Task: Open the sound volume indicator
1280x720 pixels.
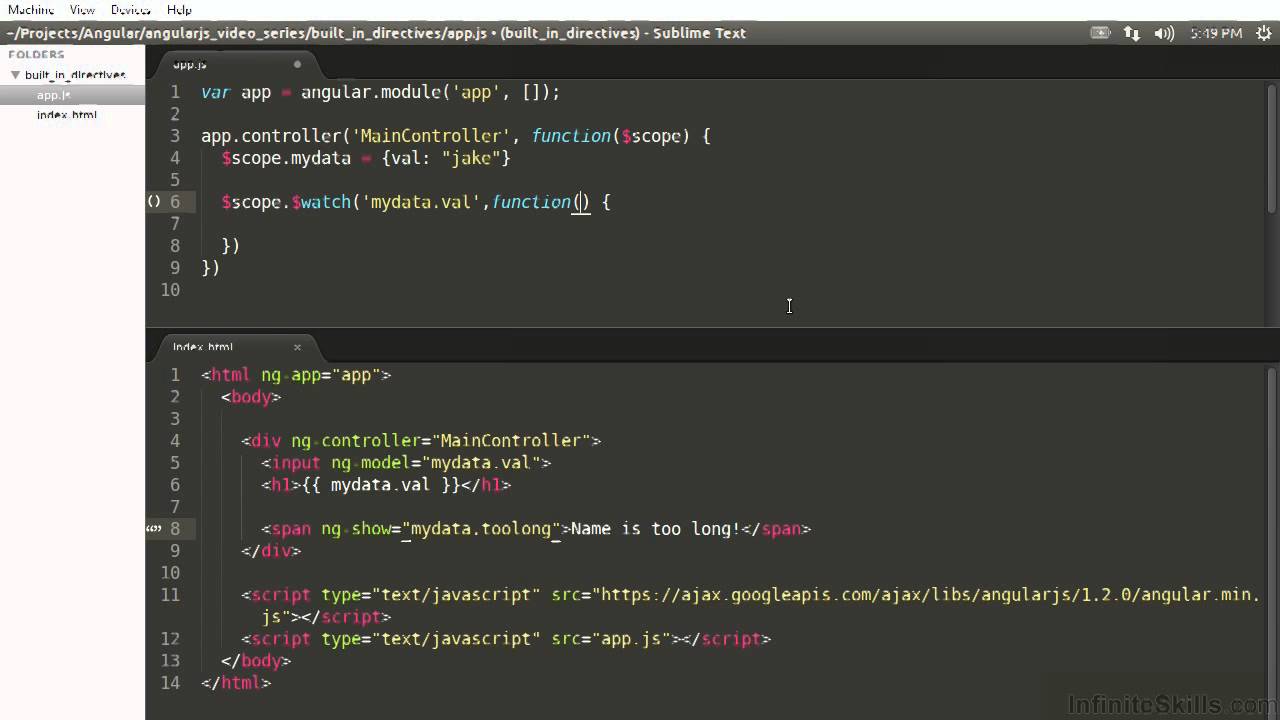Action: (1163, 33)
